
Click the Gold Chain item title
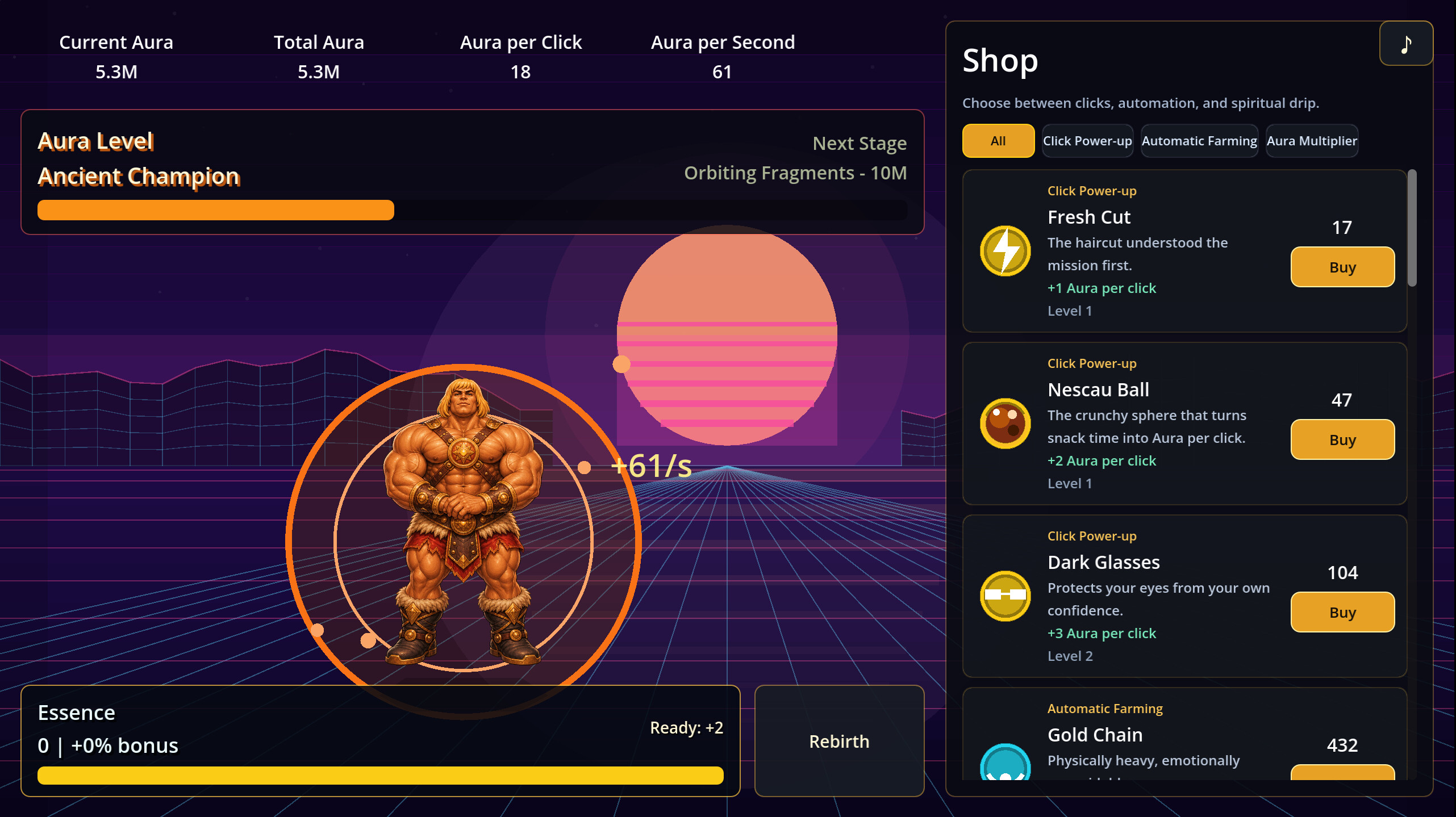1095,735
